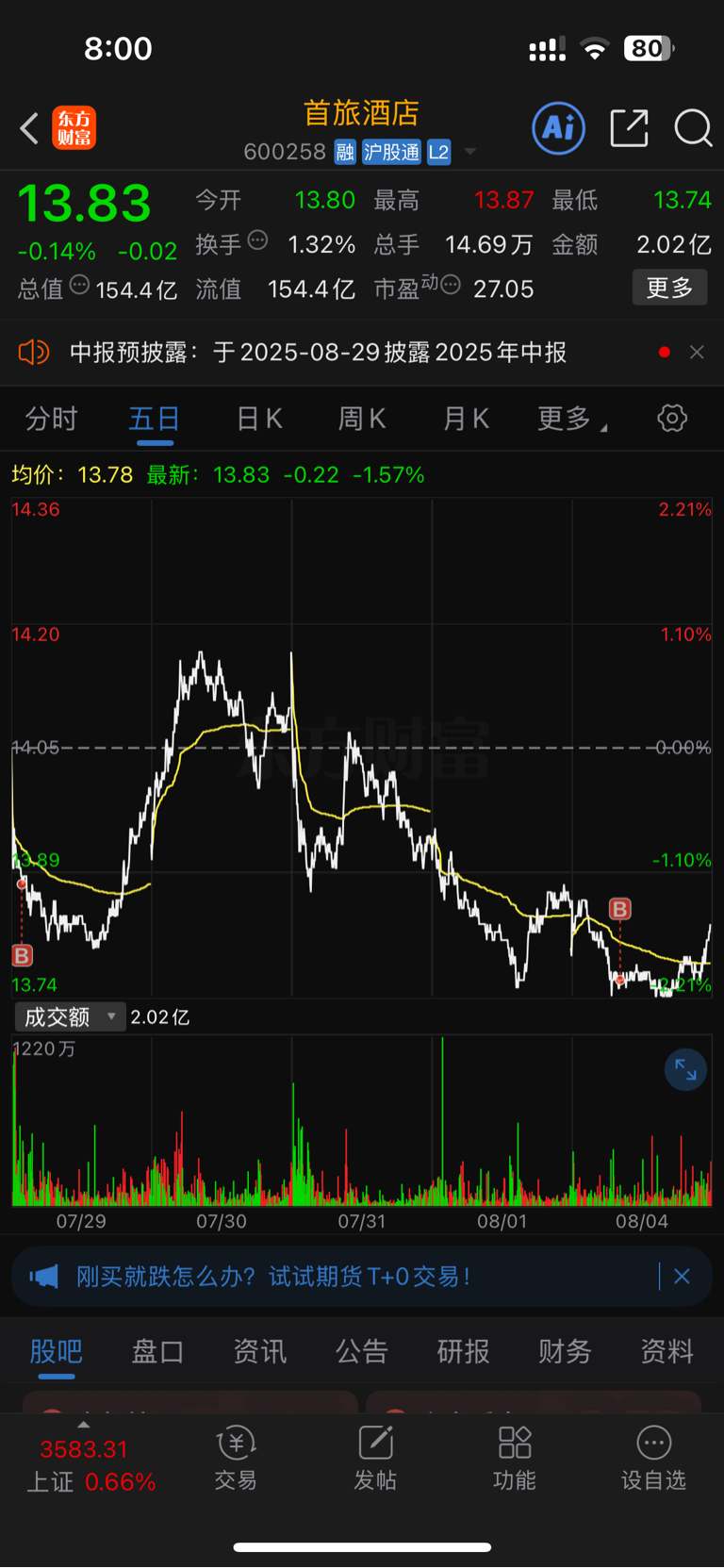Image resolution: width=724 pixels, height=1568 pixels.
Task: Tap the 最低 13.74 value
Action: pos(682,200)
